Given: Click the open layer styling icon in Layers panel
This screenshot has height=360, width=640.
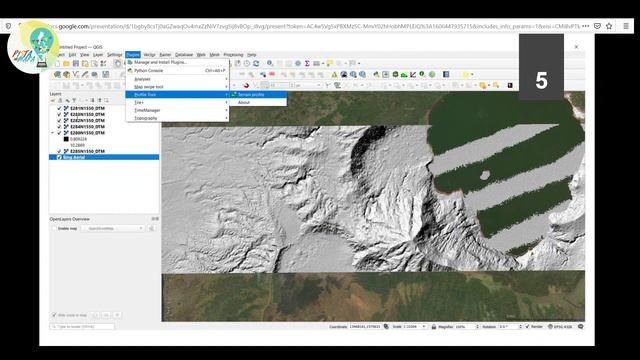Looking at the screenshot, I should point(53,100).
